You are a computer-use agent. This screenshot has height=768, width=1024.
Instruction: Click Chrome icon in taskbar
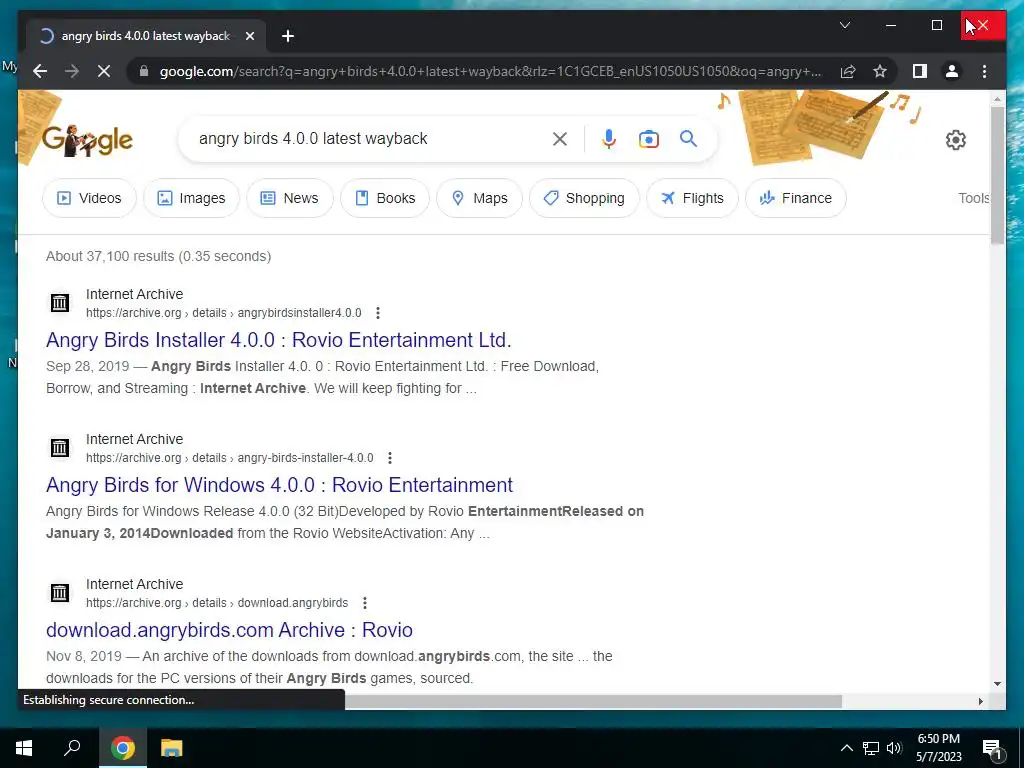coord(122,748)
